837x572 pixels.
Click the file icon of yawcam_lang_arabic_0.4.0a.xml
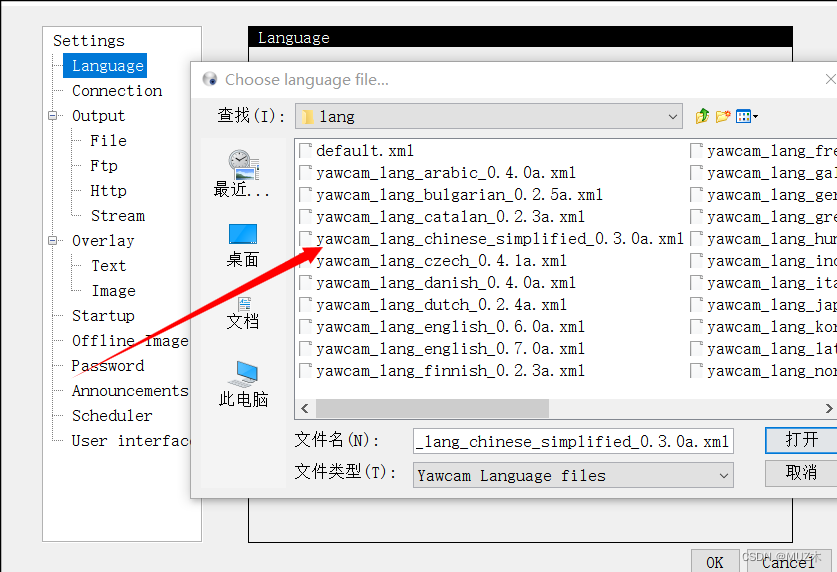tap(306, 172)
